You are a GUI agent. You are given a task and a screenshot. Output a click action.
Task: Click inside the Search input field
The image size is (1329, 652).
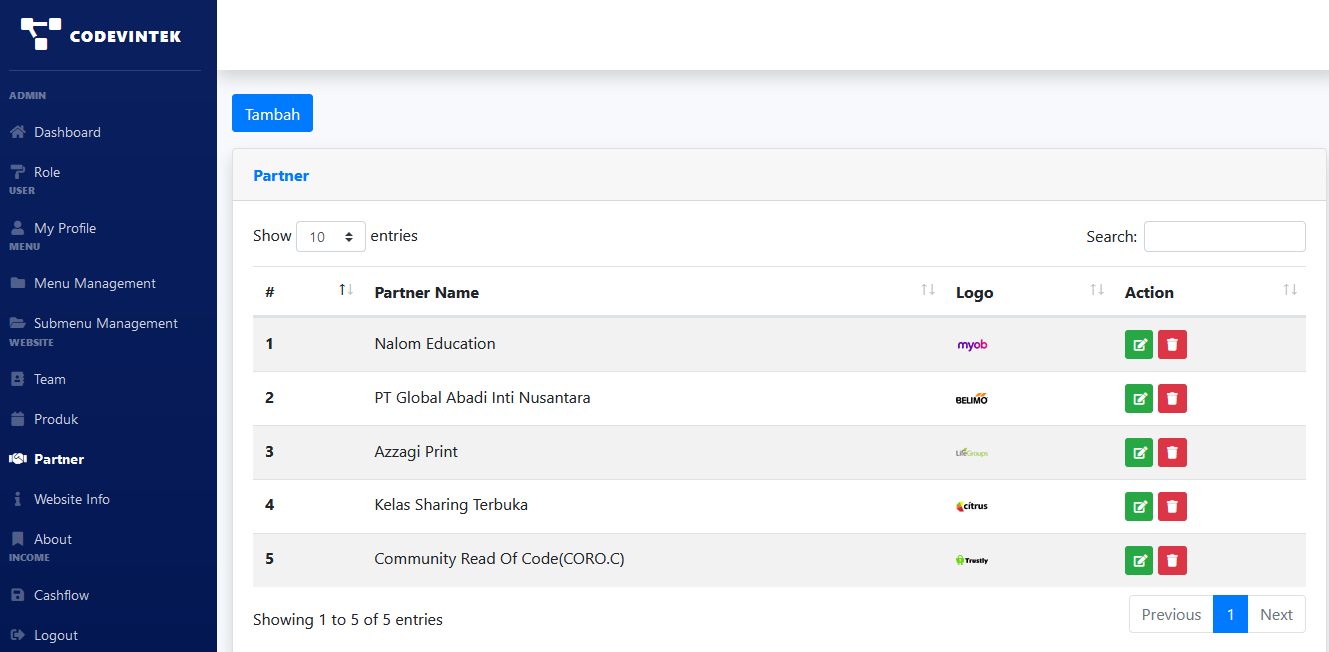point(1224,237)
